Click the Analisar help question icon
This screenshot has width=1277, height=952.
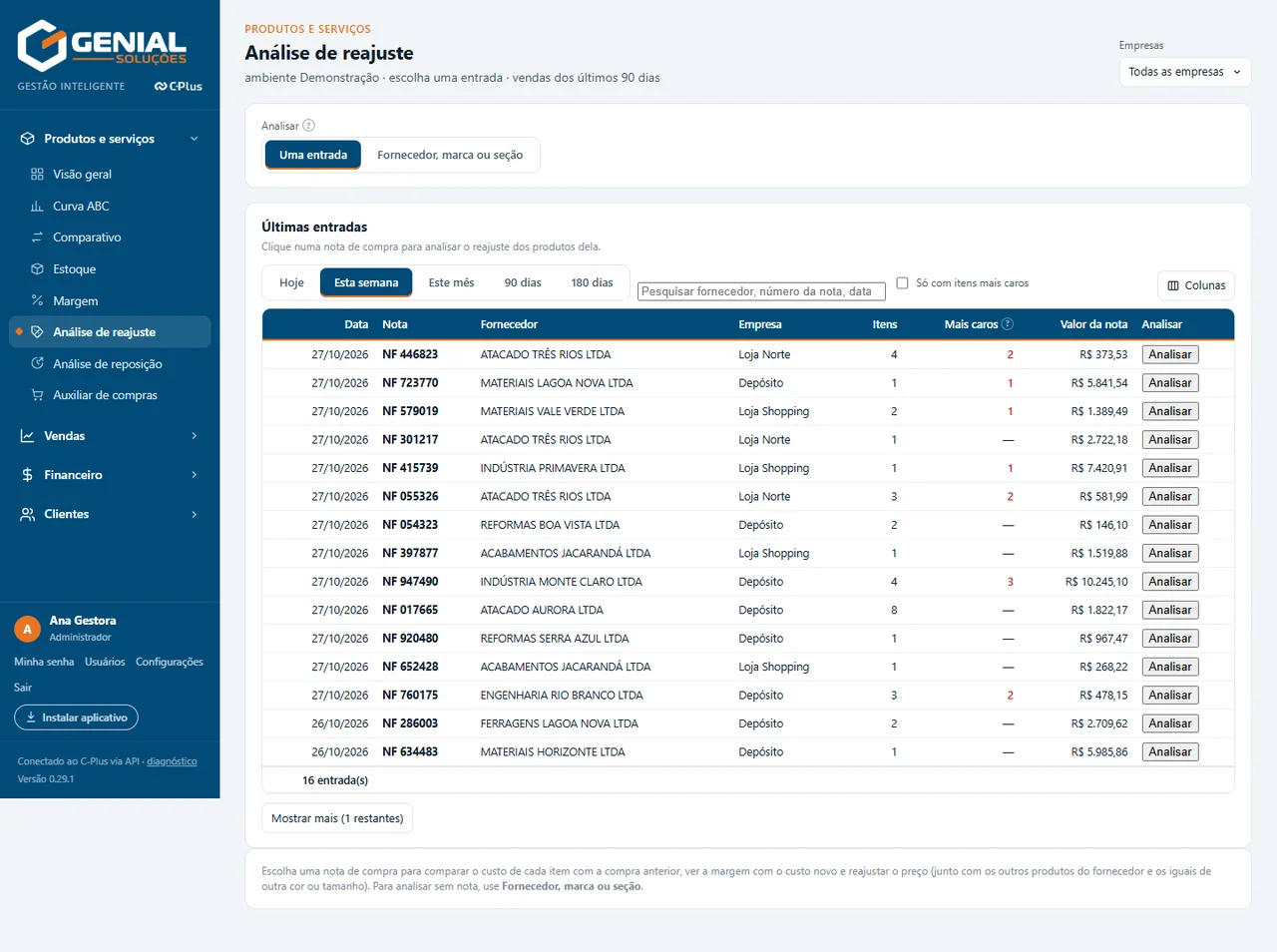pyautogui.click(x=308, y=126)
